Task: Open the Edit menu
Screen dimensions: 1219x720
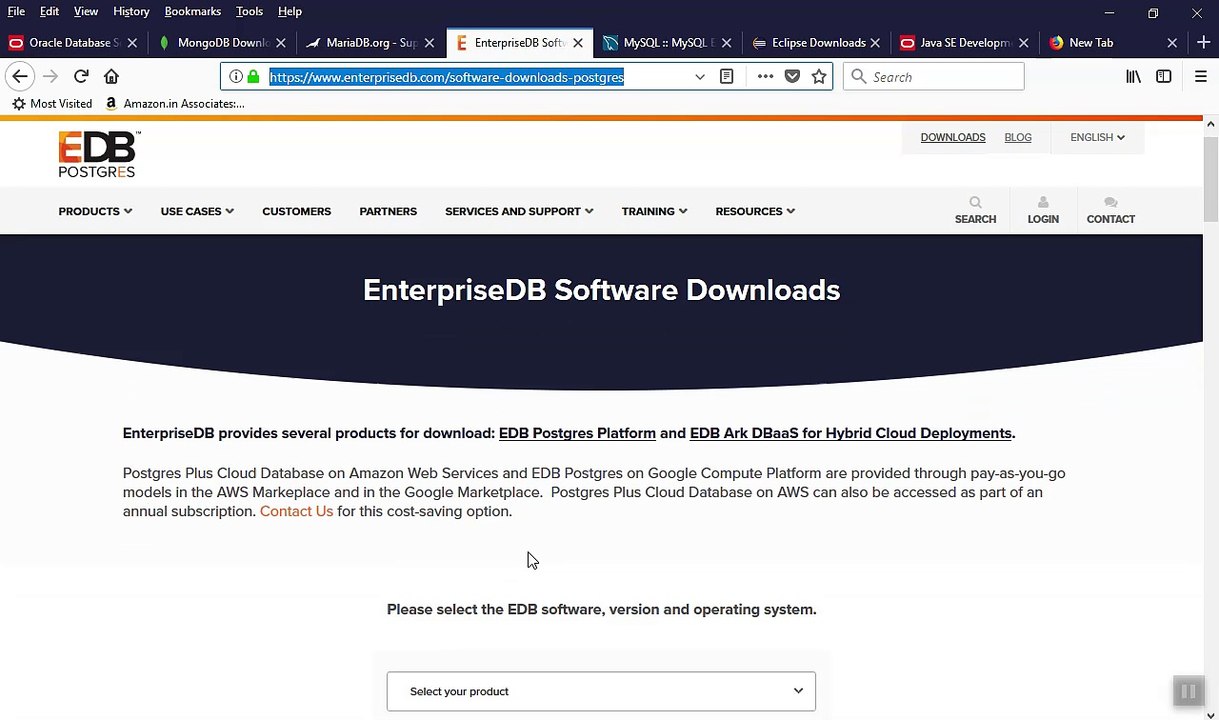Action: pyautogui.click(x=49, y=11)
